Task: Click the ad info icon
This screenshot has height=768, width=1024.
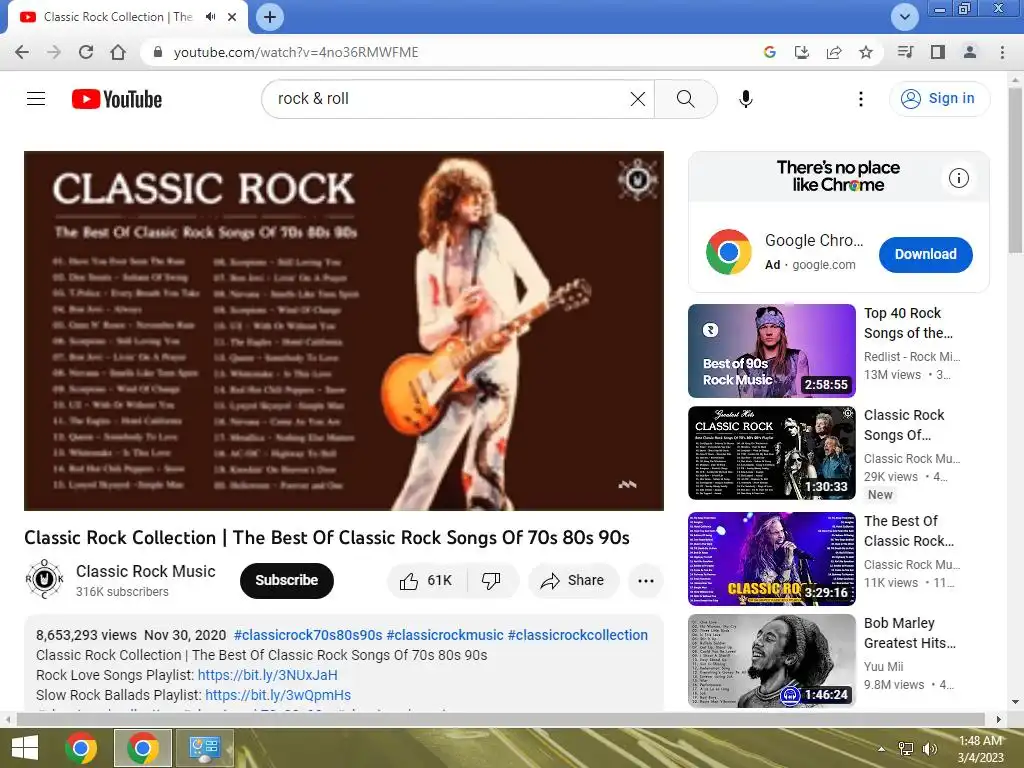Action: pyautogui.click(x=959, y=178)
